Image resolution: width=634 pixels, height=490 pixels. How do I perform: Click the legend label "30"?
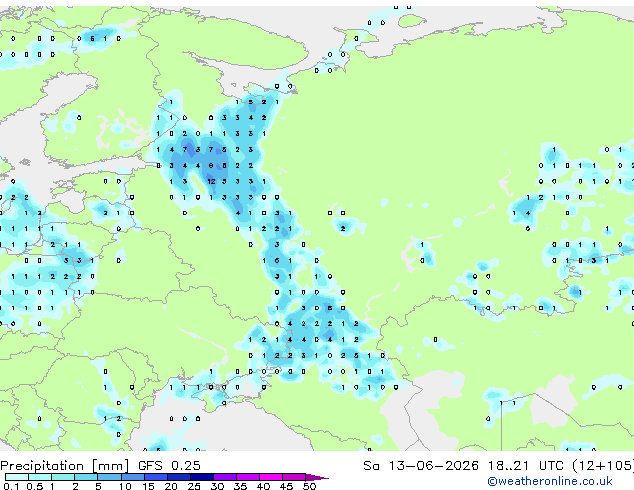click(217, 486)
